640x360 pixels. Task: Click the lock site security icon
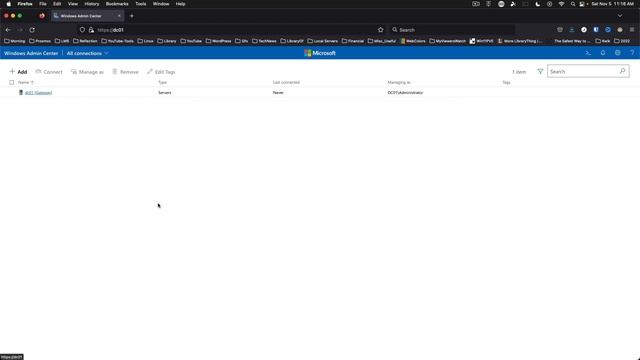[x=91, y=30]
